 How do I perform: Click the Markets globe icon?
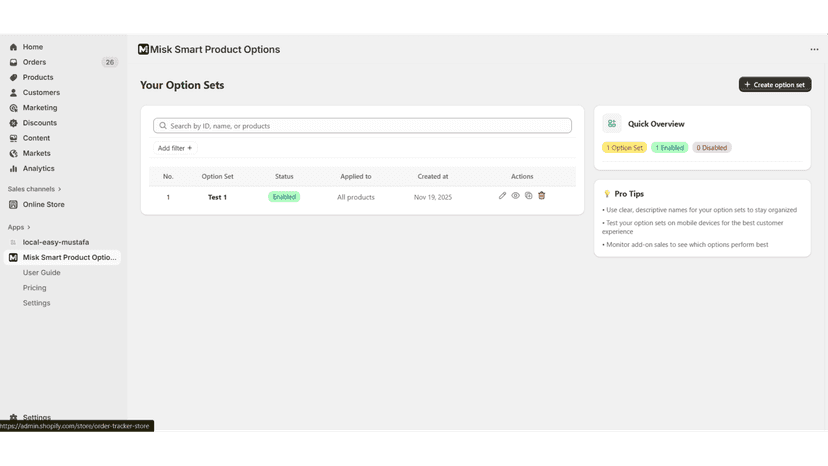(x=13, y=153)
